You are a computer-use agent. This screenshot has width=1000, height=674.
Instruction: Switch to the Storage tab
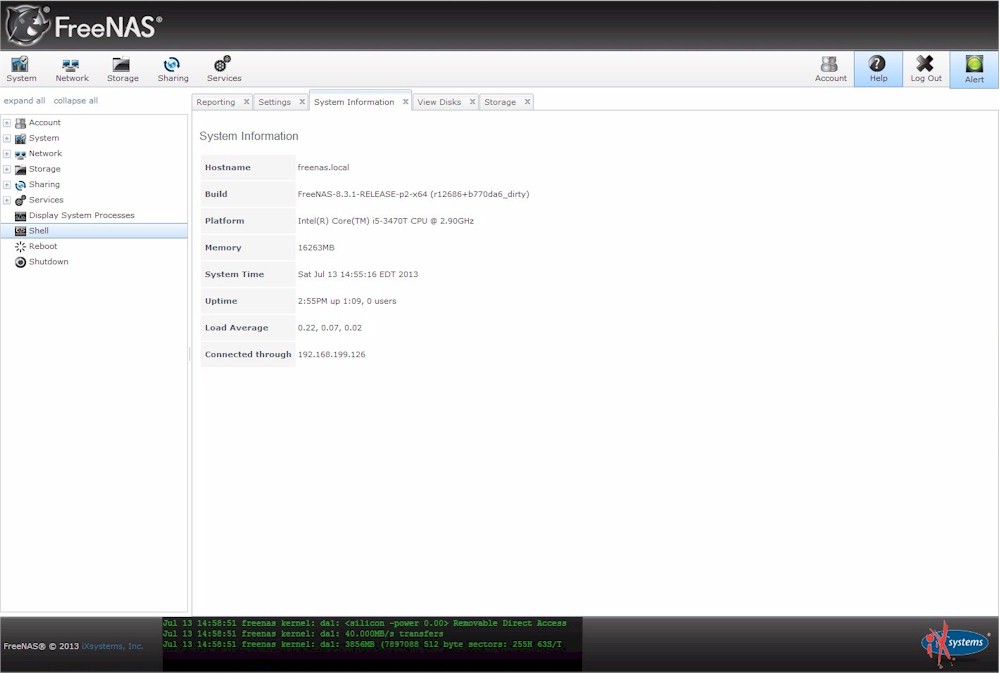pyautogui.click(x=500, y=102)
